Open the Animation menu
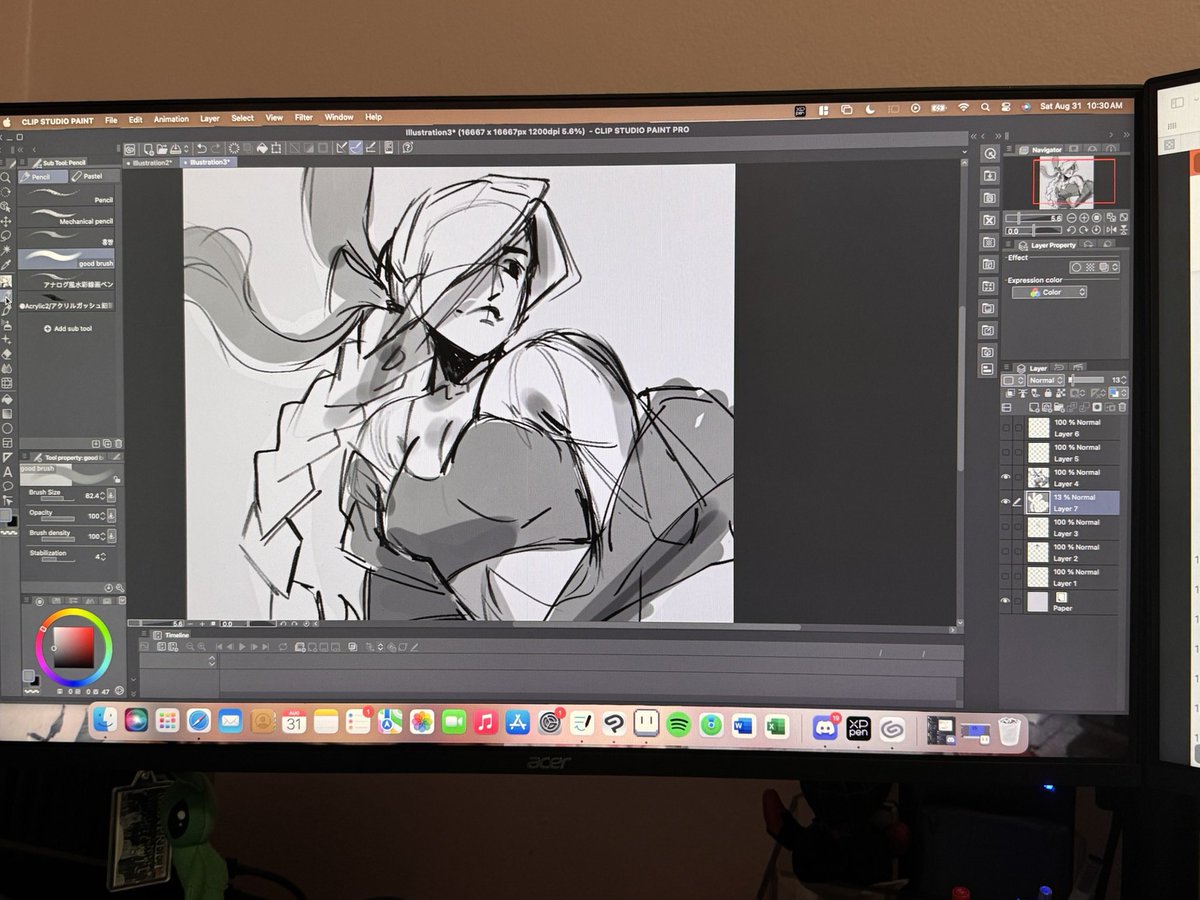Image resolution: width=1200 pixels, height=900 pixels. (171, 119)
